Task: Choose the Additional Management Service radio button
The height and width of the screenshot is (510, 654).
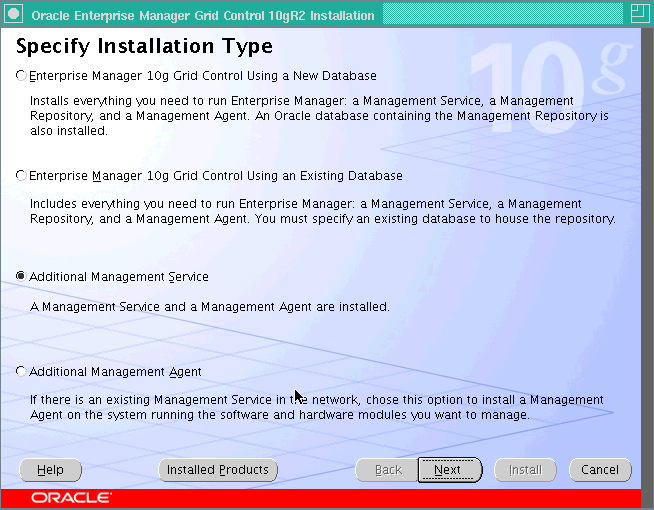Action: pyautogui.click(x=21, y=276)
